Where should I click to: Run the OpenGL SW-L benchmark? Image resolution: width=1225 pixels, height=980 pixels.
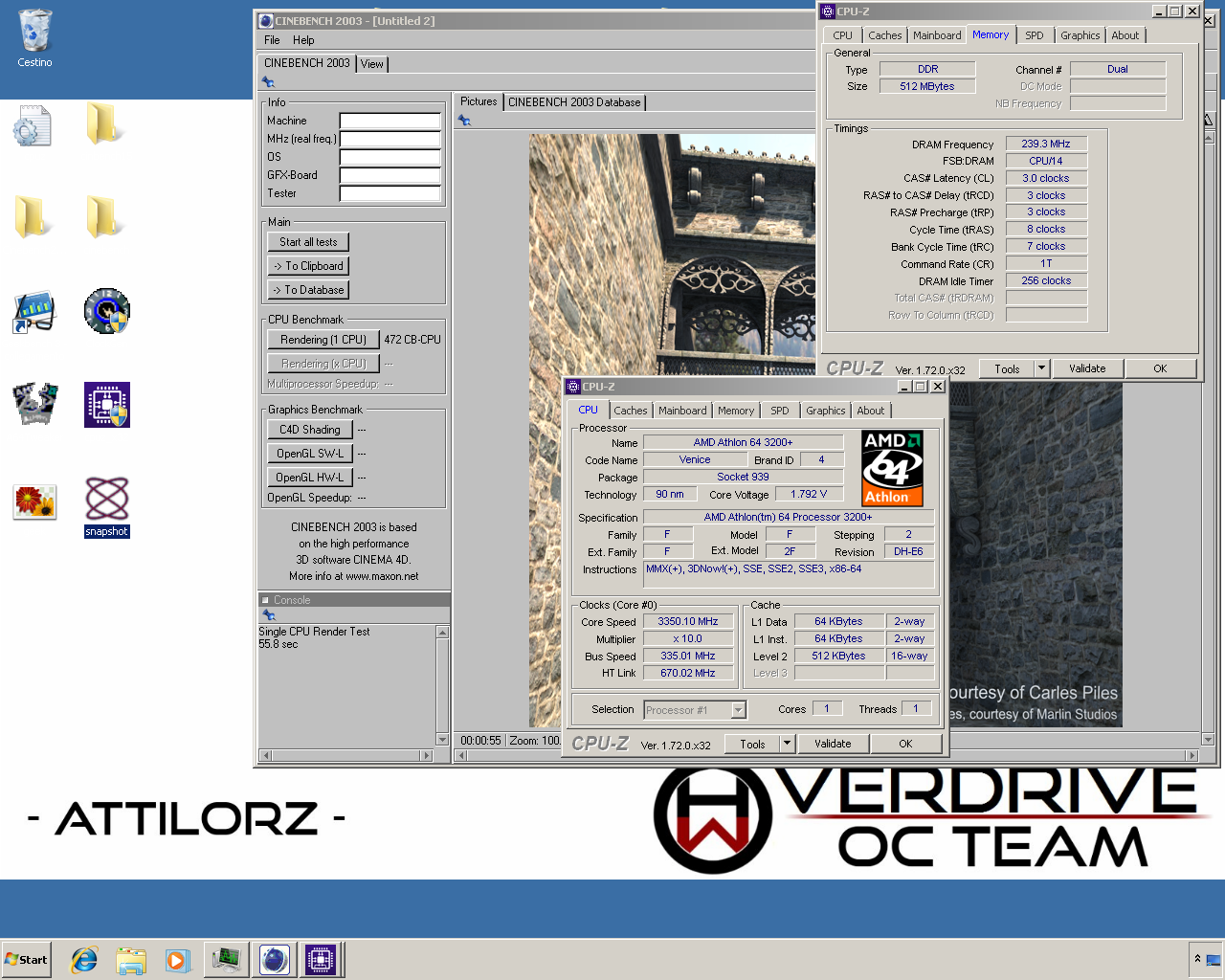[x=310, y=454]
